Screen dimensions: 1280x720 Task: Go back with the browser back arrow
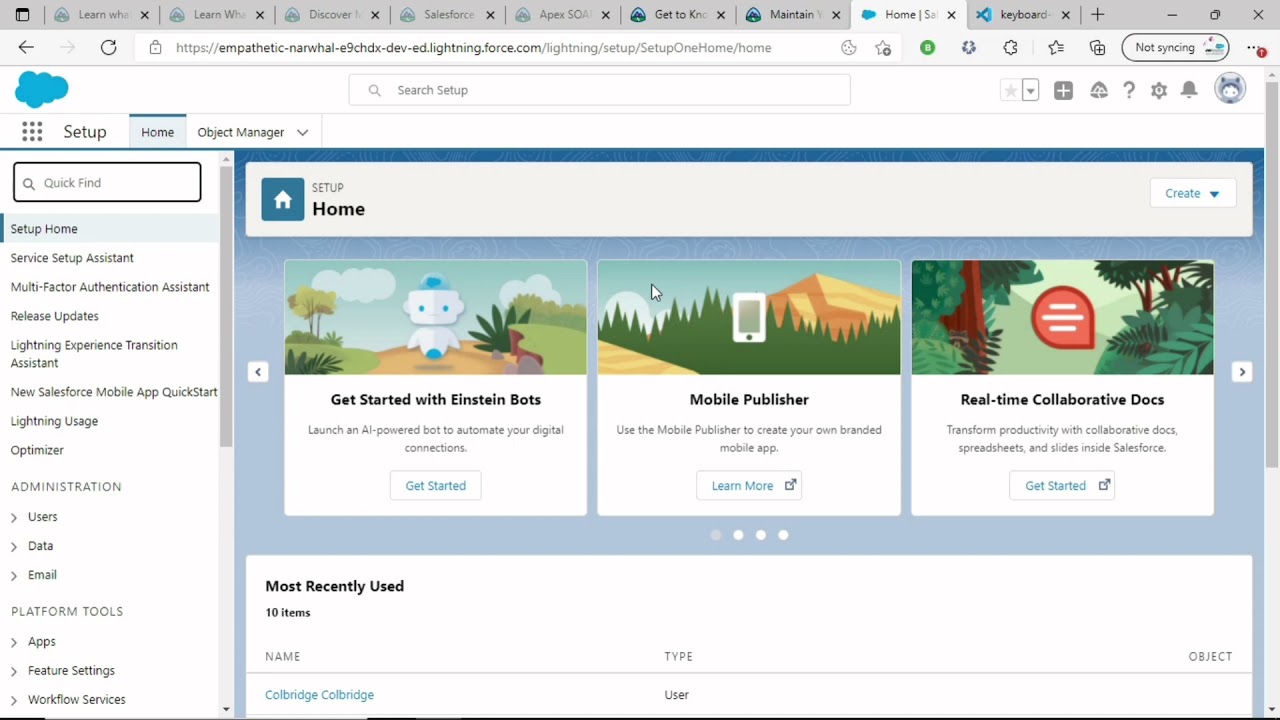[26, 47]
